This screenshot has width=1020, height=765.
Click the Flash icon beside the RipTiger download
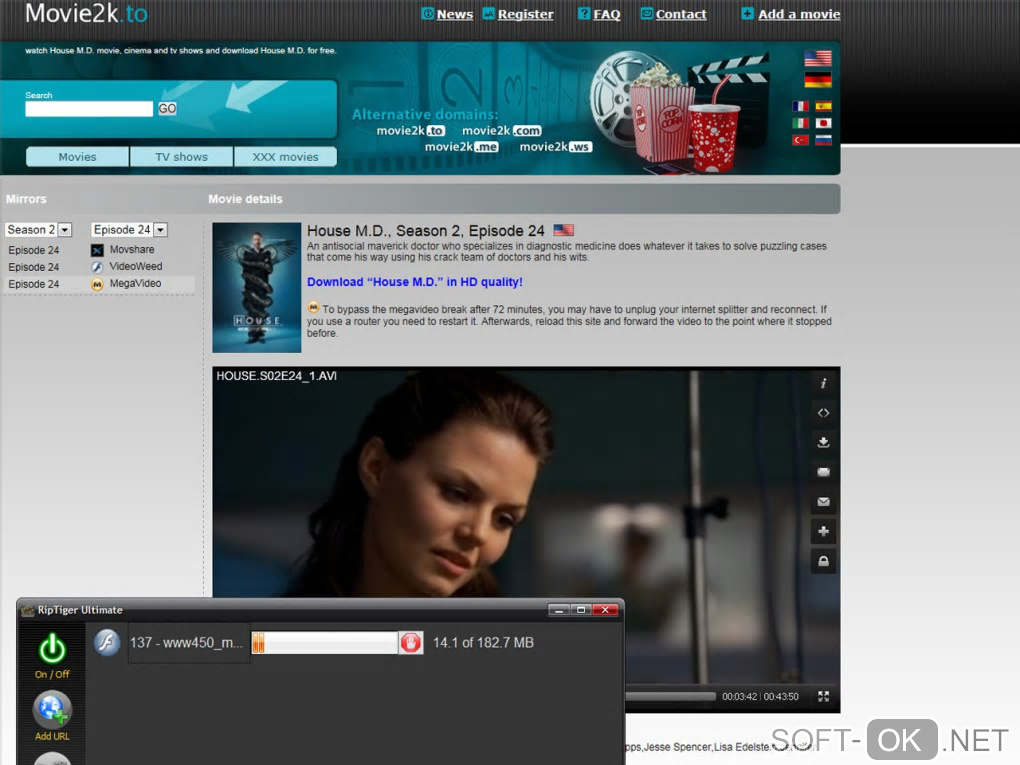point(107,643)
